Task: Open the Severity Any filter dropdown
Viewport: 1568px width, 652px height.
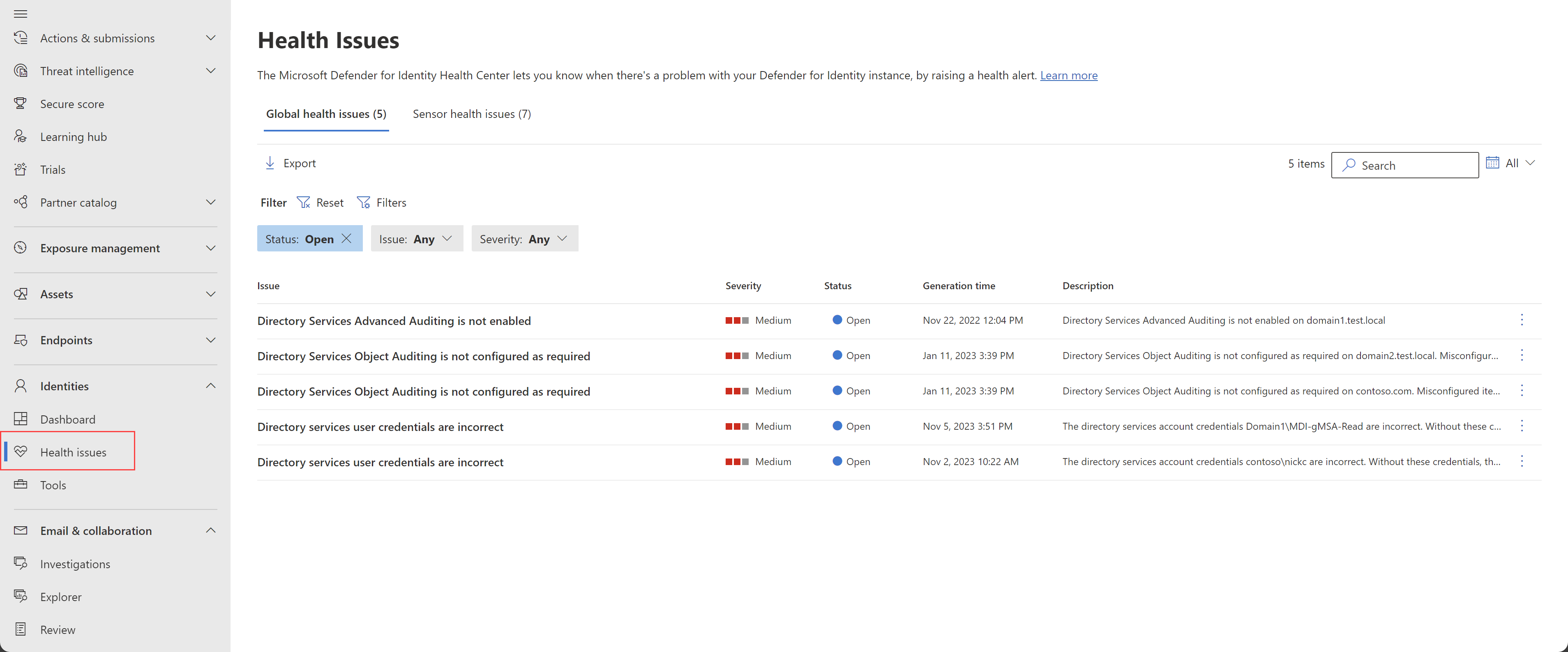Action: (524, 239)
